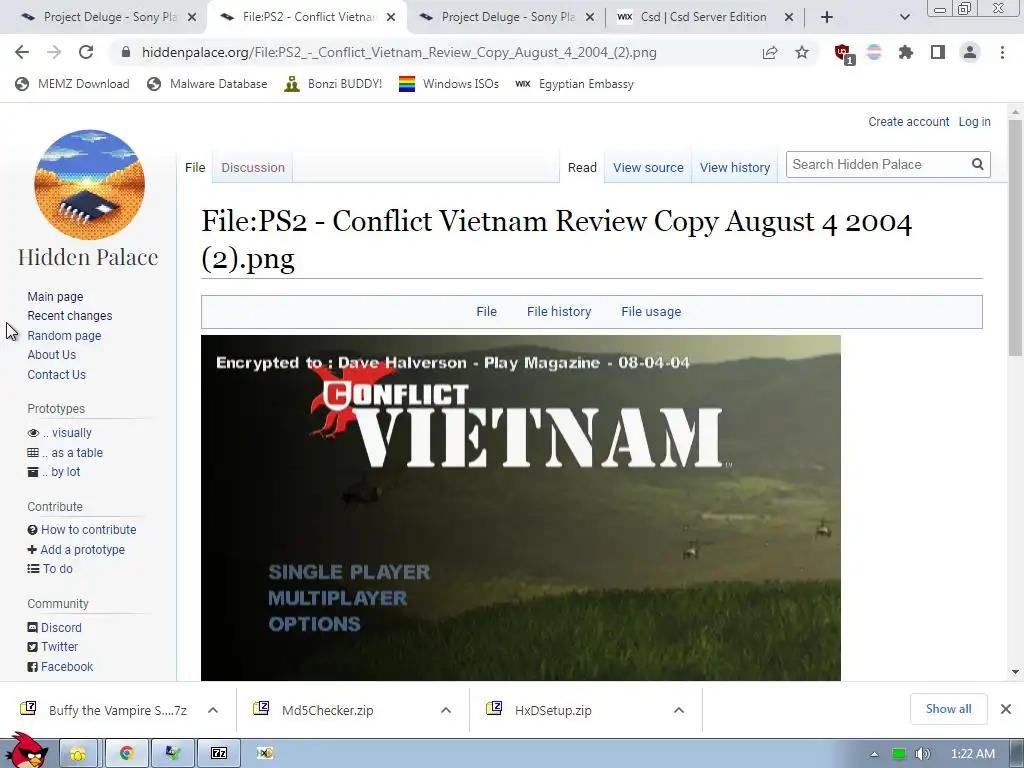Click the volume speaker tray icon

click(x=922, y=754)
